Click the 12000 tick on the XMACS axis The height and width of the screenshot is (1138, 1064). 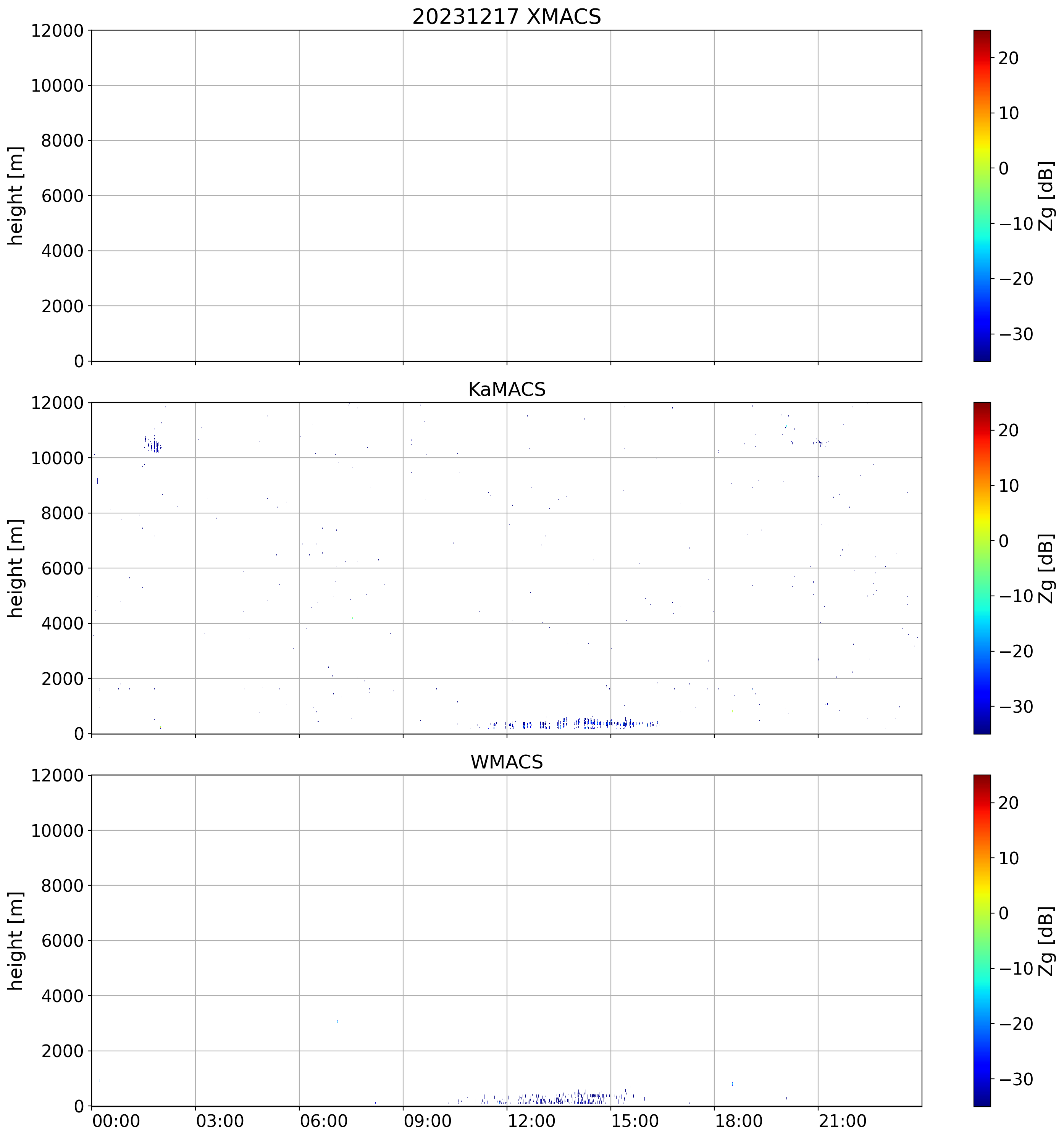point(57,30)
